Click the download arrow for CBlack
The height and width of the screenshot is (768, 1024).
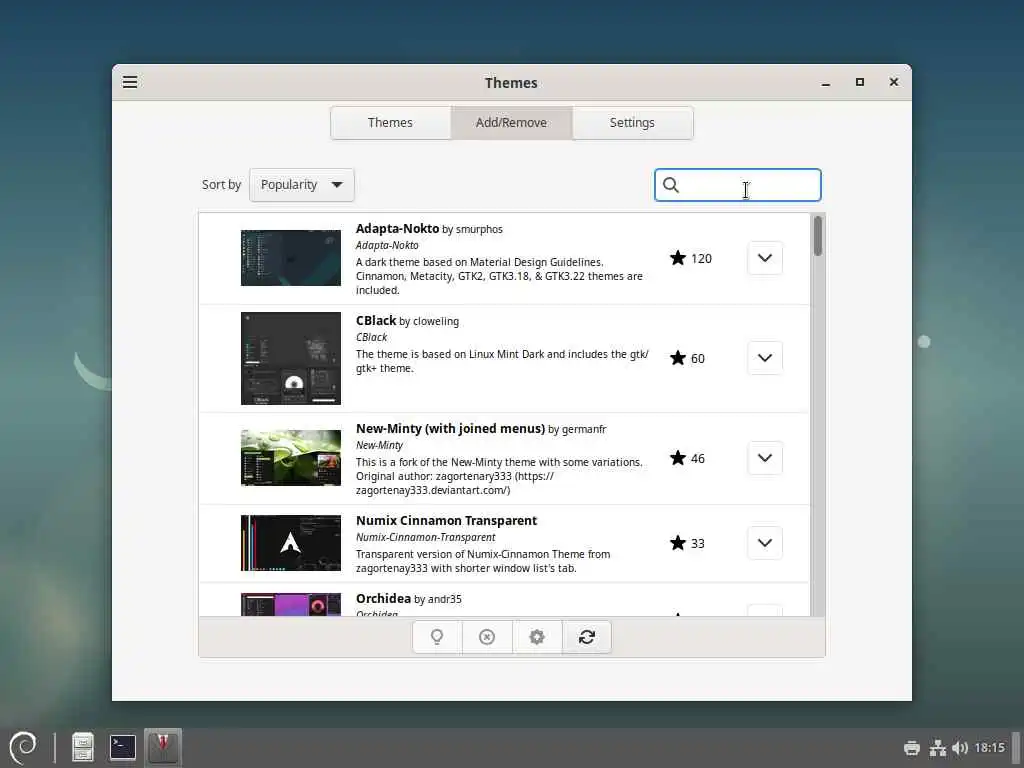765,358
